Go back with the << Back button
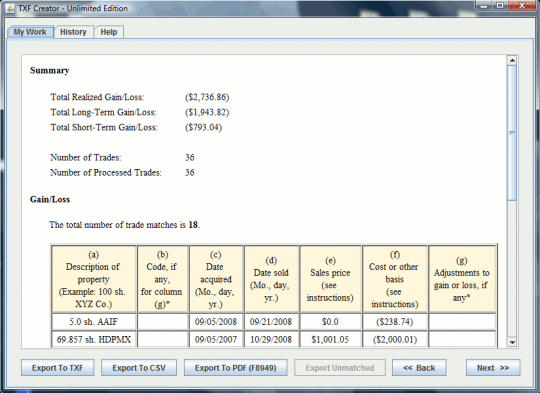This screenshot has width=540, height=393. tap(419, 368)
